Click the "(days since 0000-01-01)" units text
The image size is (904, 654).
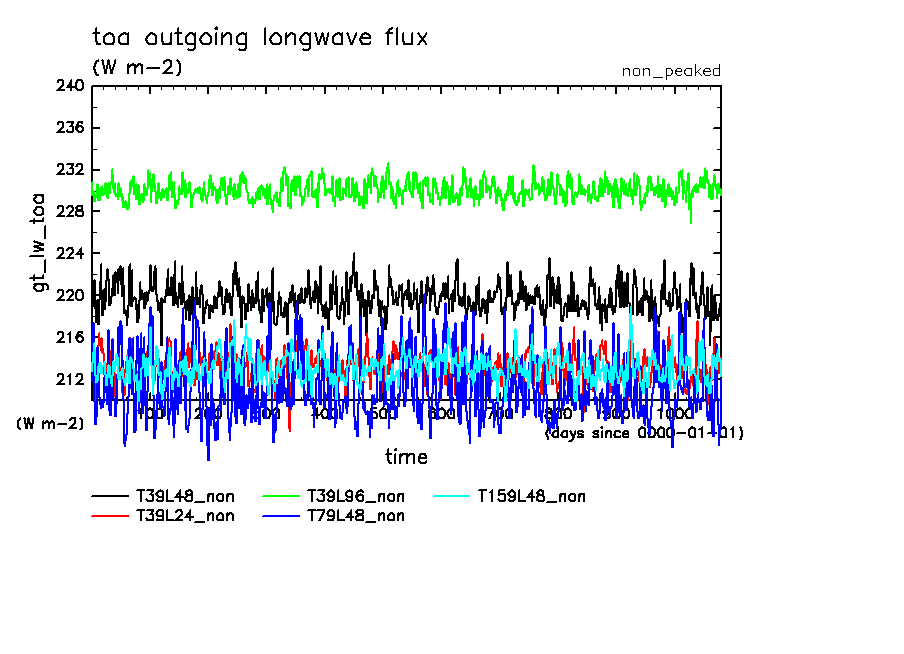click(x=644, y=433)
